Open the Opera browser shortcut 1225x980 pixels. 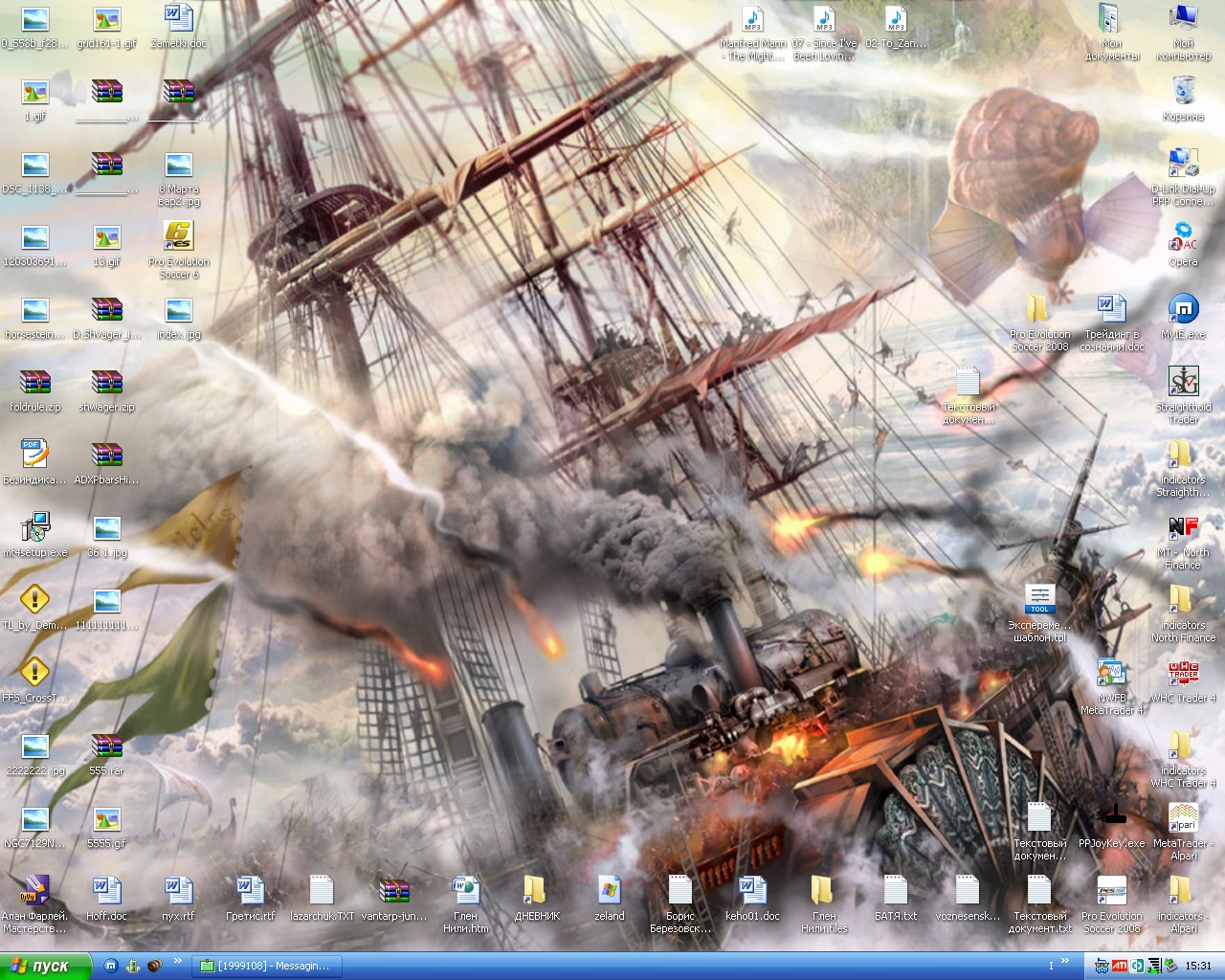(x=1183, y=238)
